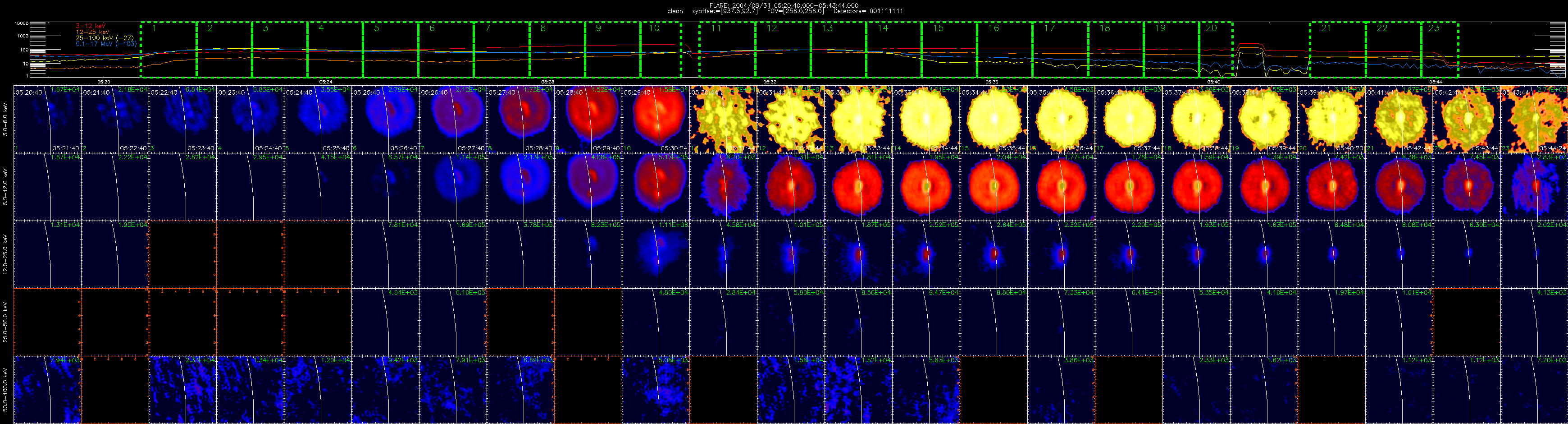Open the 12.0-25.0 keV image with peak 2.64E+05
Image resolution: width=1568 pixels, height=424 pixels.
click(994, 254)
